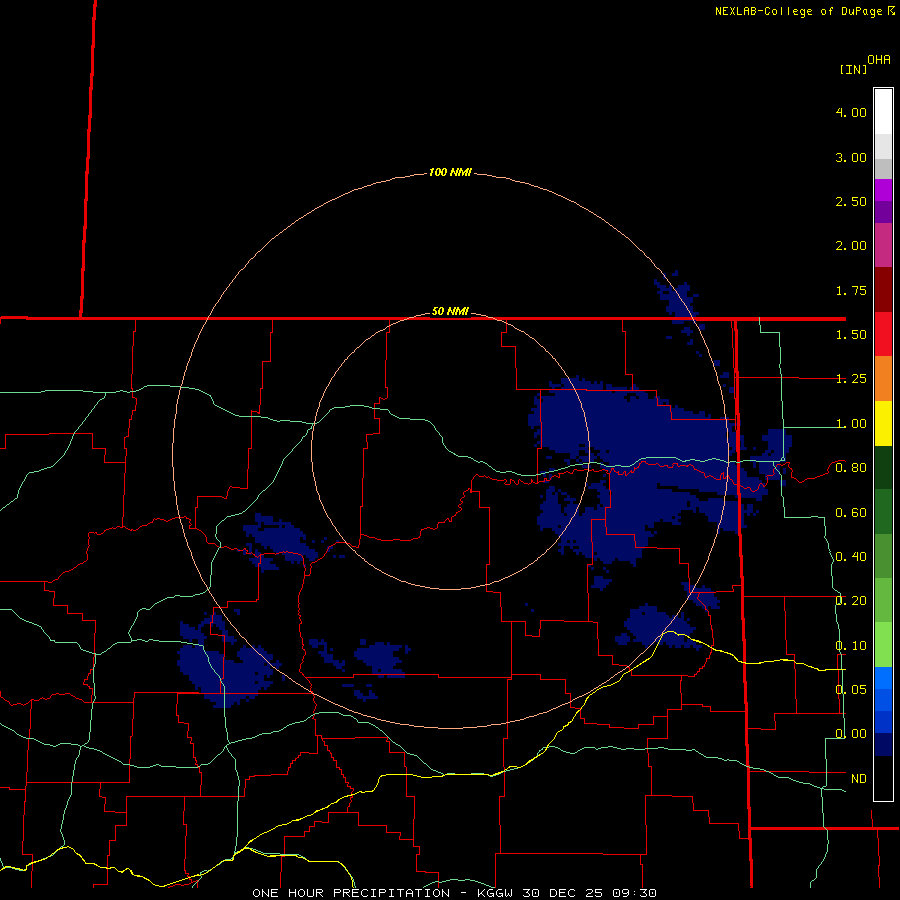The image size is (900, 900).
Task: Click the 0.05 legend value
Action: [x=851, y=689]
